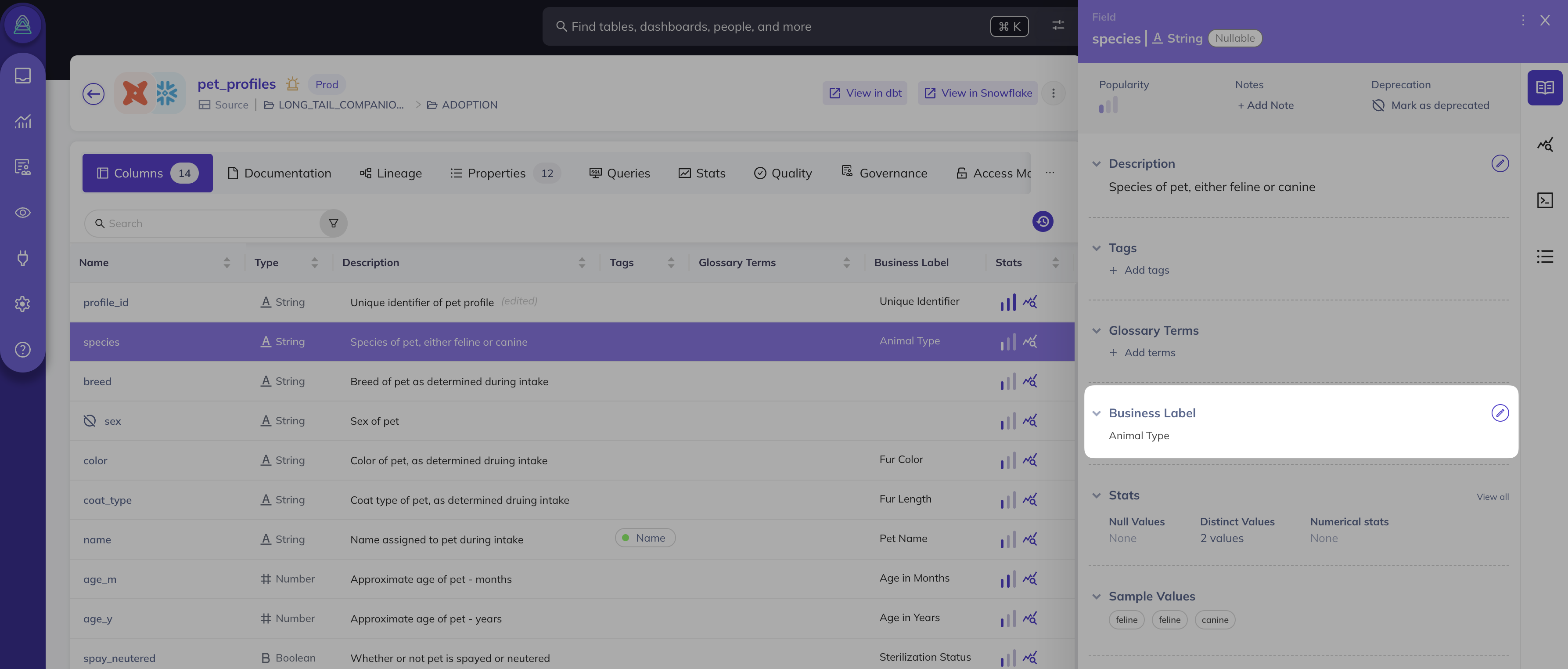1568x669 pixels.
Task: Click the edit pencil icon for Description field
Action: pyautogui.click(x=1499, y=164)
